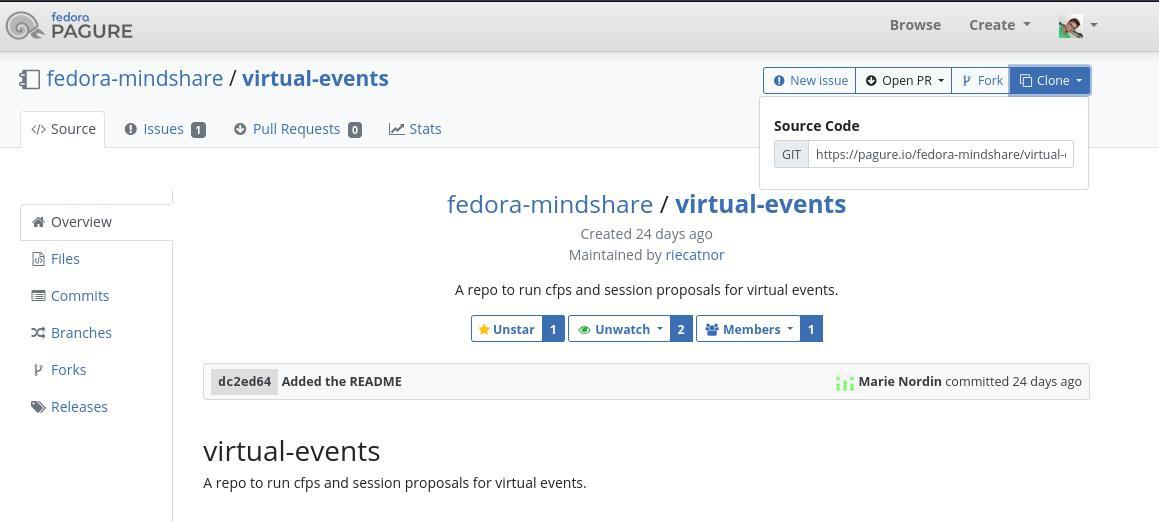Viewport: 1159px width, 522px height.
Task: Click the Branches shuffle icon
Action: (x=38, y=333)
